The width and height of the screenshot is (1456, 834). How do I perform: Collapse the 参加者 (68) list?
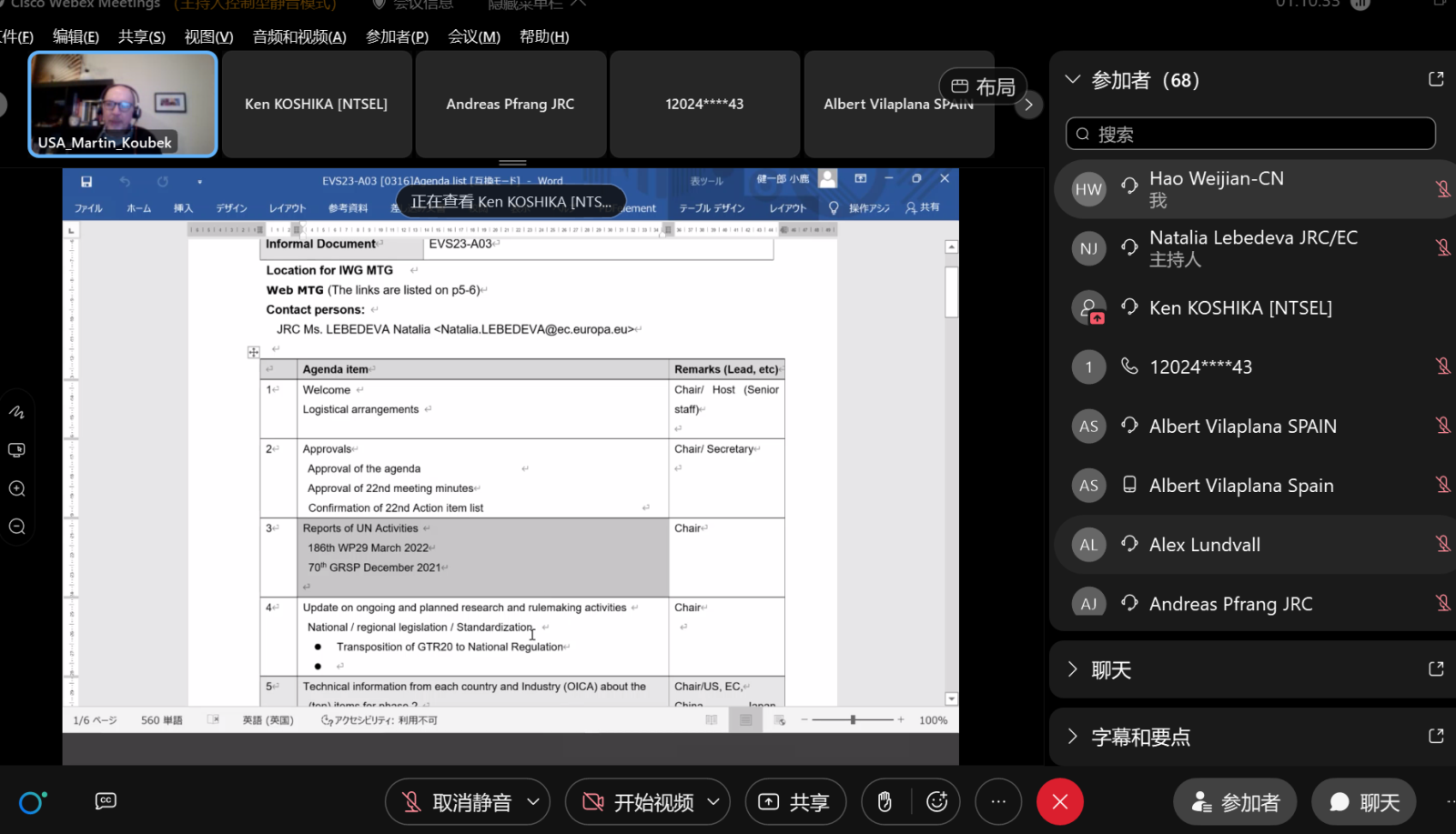pos(1073,80)
